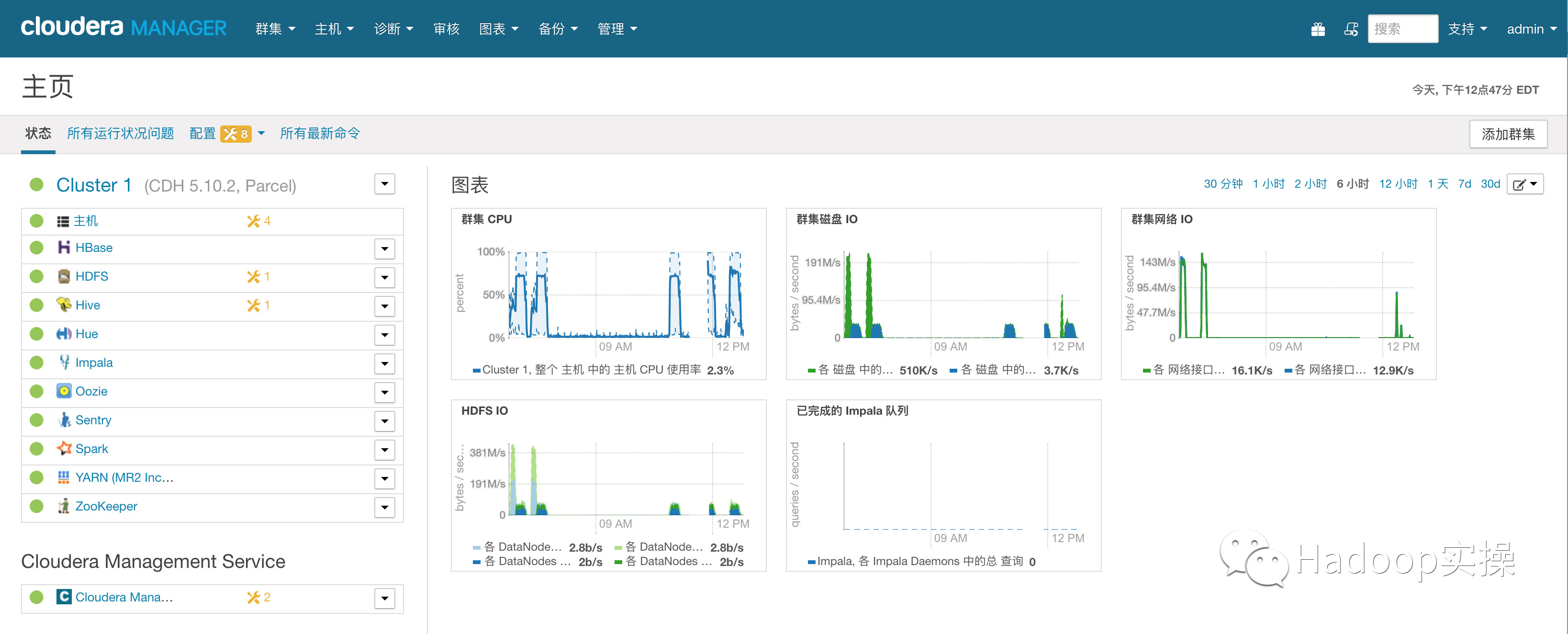Open the 管理 menu
Image resolution: width=1568 pixels, height=634 pixels.
[617, 29]
